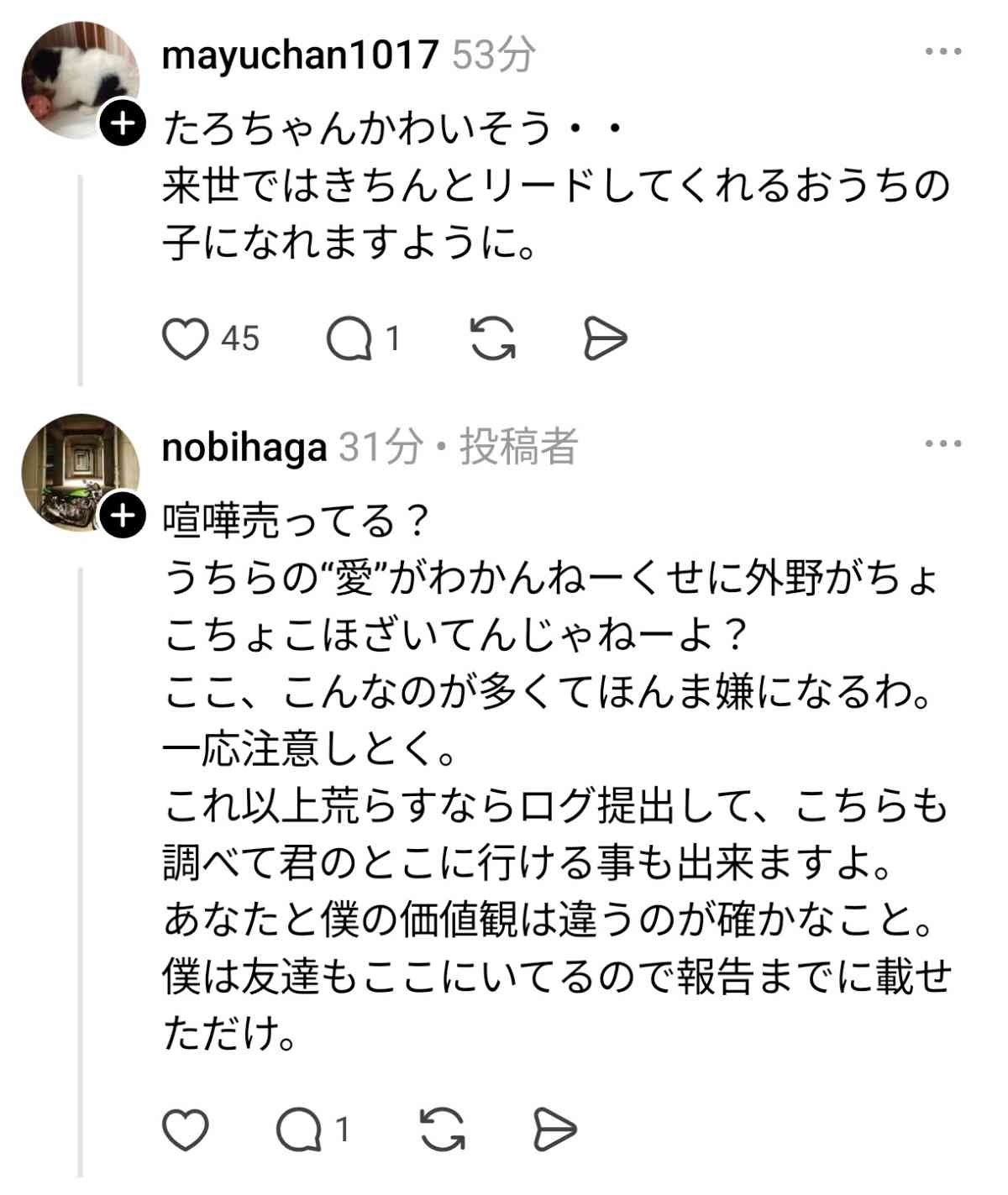Tap the 31分 timestamp on nobihaga's reply
Image resolution: width=1008 pixels, height=1195 pixels.
click(380, 448)
